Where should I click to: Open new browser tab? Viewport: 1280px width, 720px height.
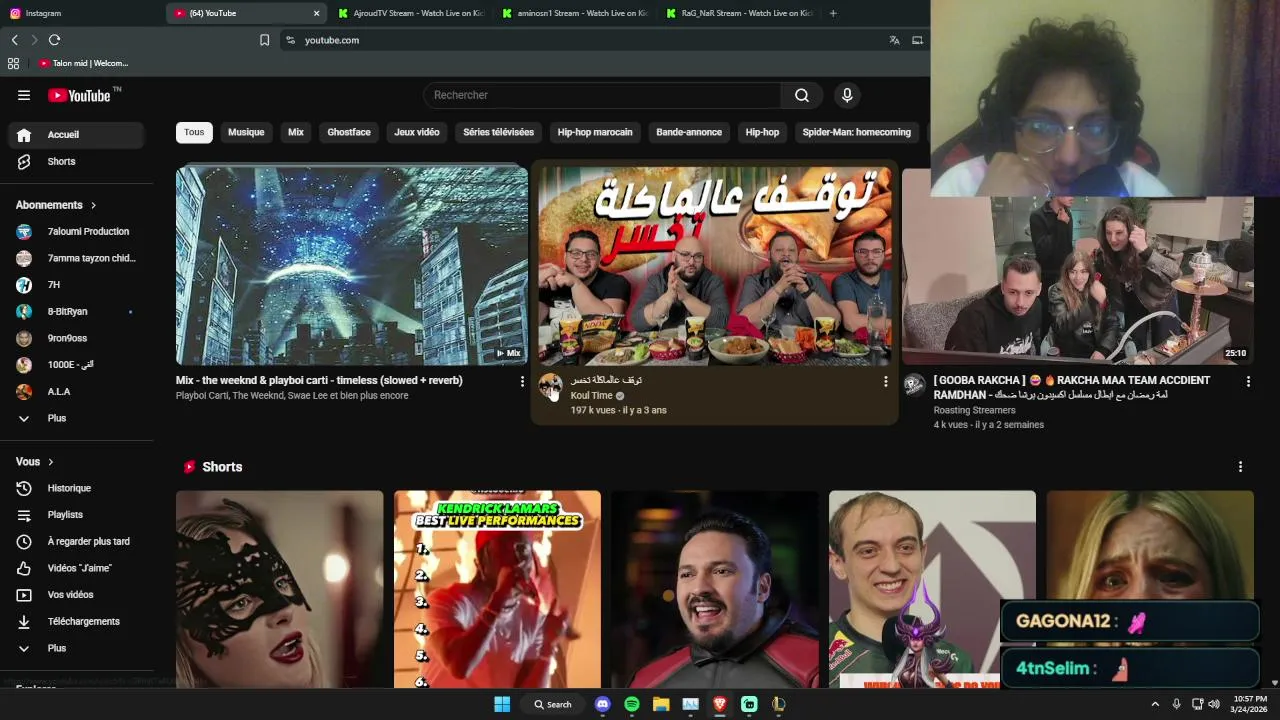pyautogui.click(x=833, y=13)
